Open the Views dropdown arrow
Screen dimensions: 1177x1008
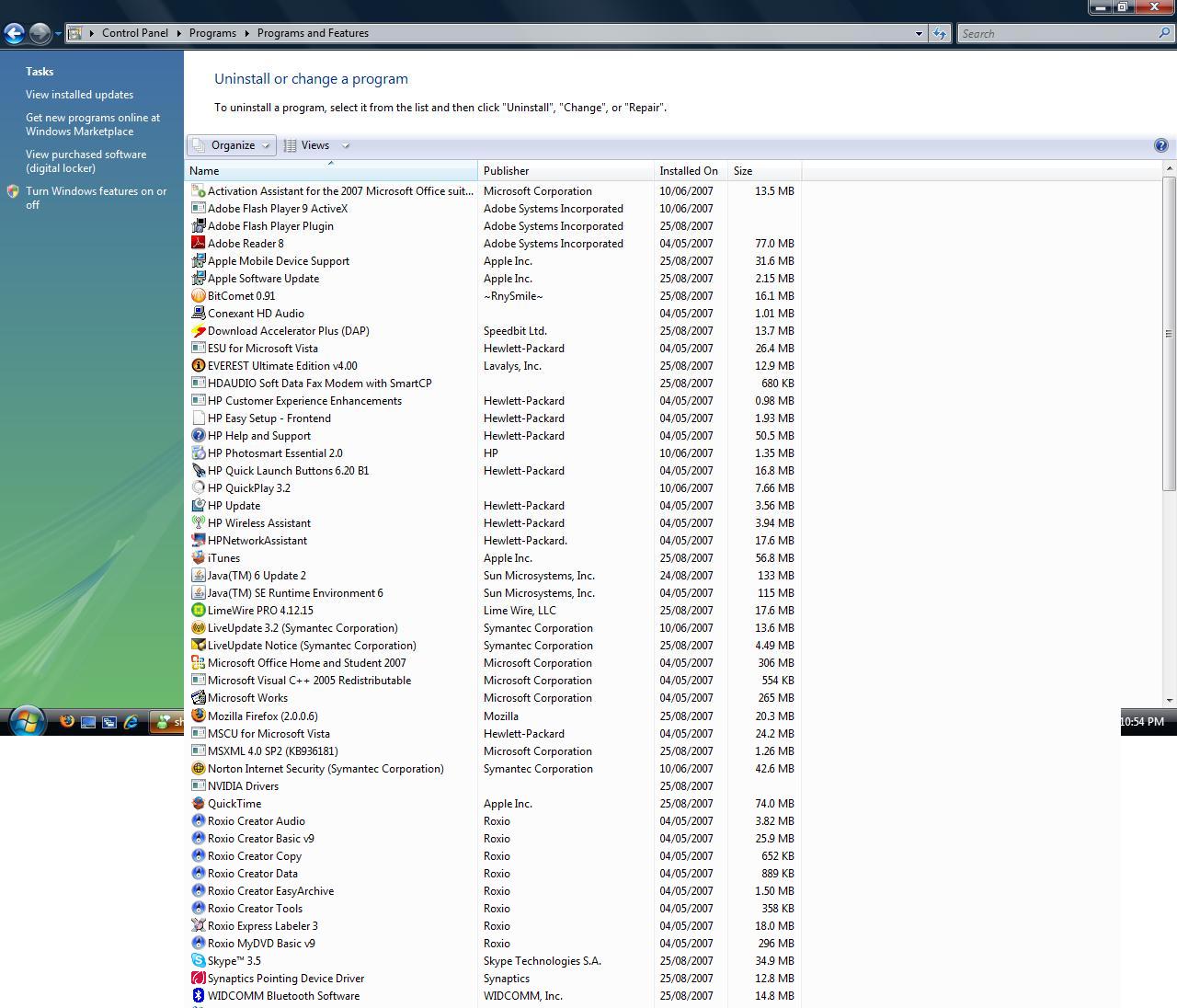346,145
